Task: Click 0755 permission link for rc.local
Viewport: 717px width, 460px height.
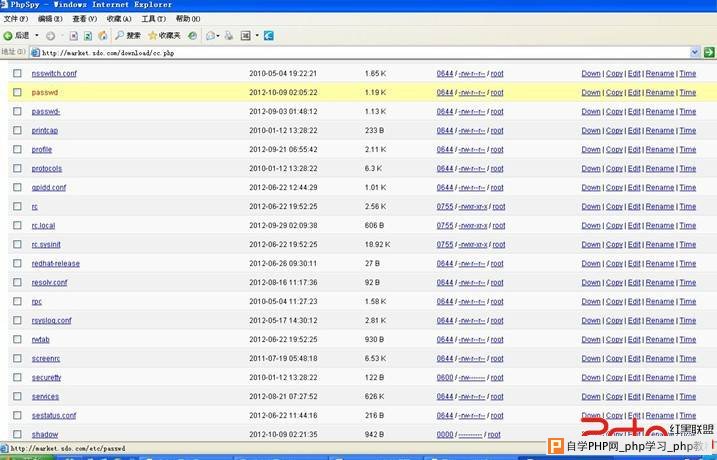Action: 445,226
